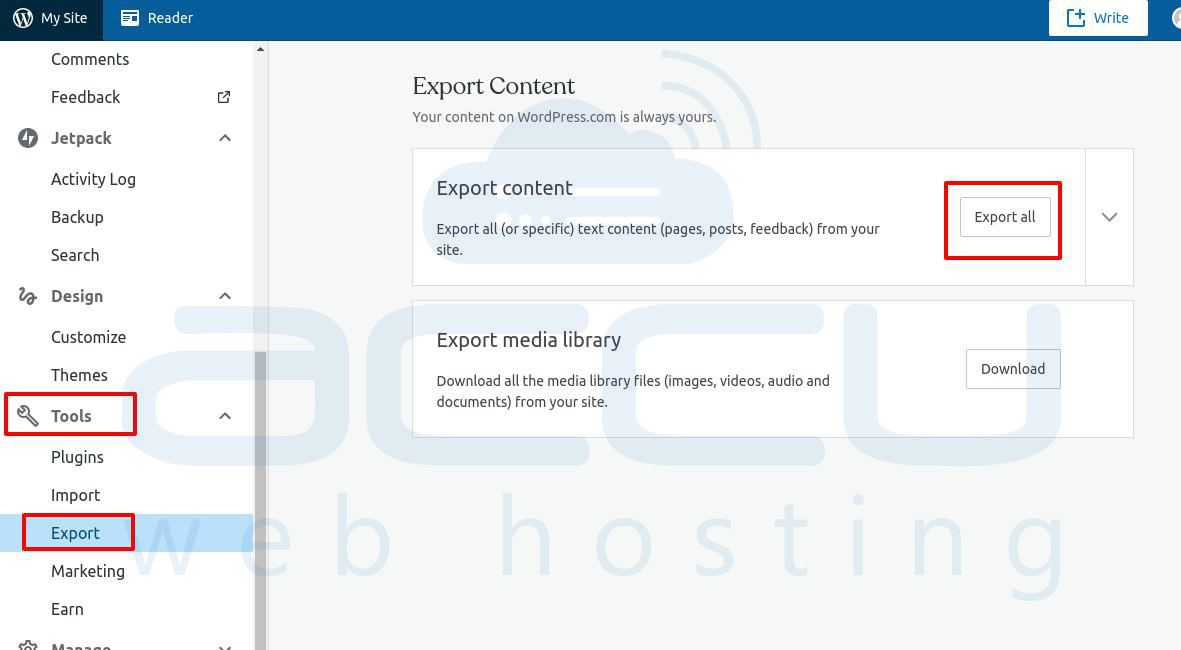This screenshot has height=650, width=1181.
Task: Click the Export Content page heading
Action: pos(493,86)
